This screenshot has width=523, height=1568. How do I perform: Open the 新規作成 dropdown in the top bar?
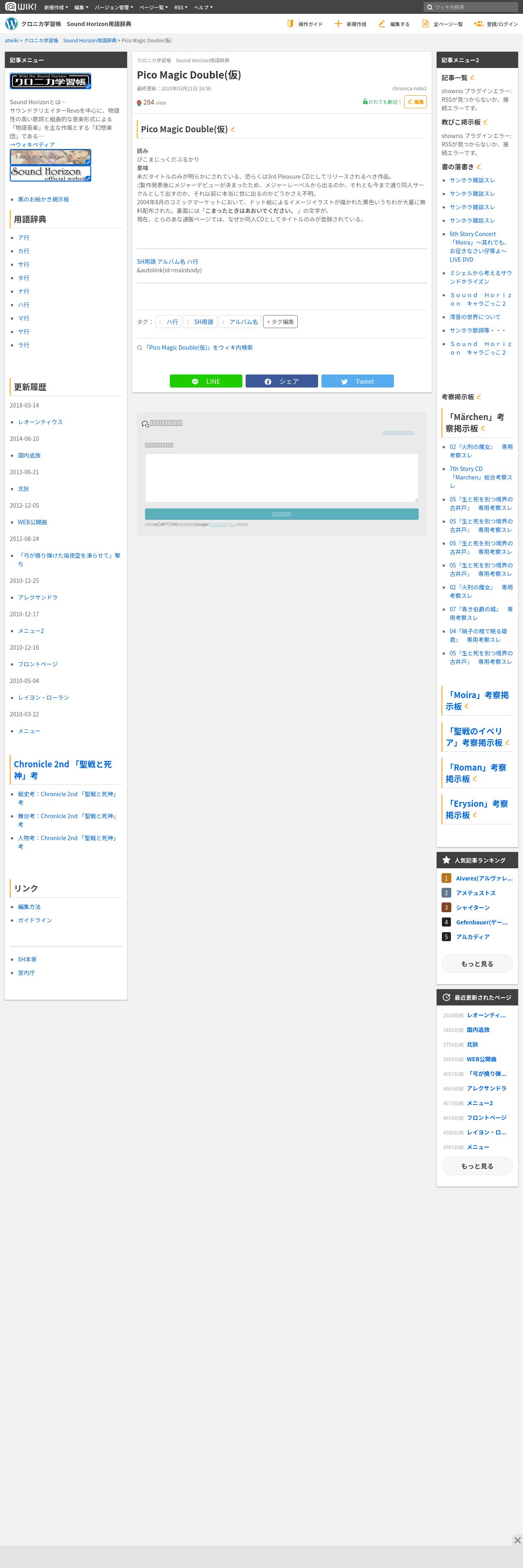click(x=55, y=7)
